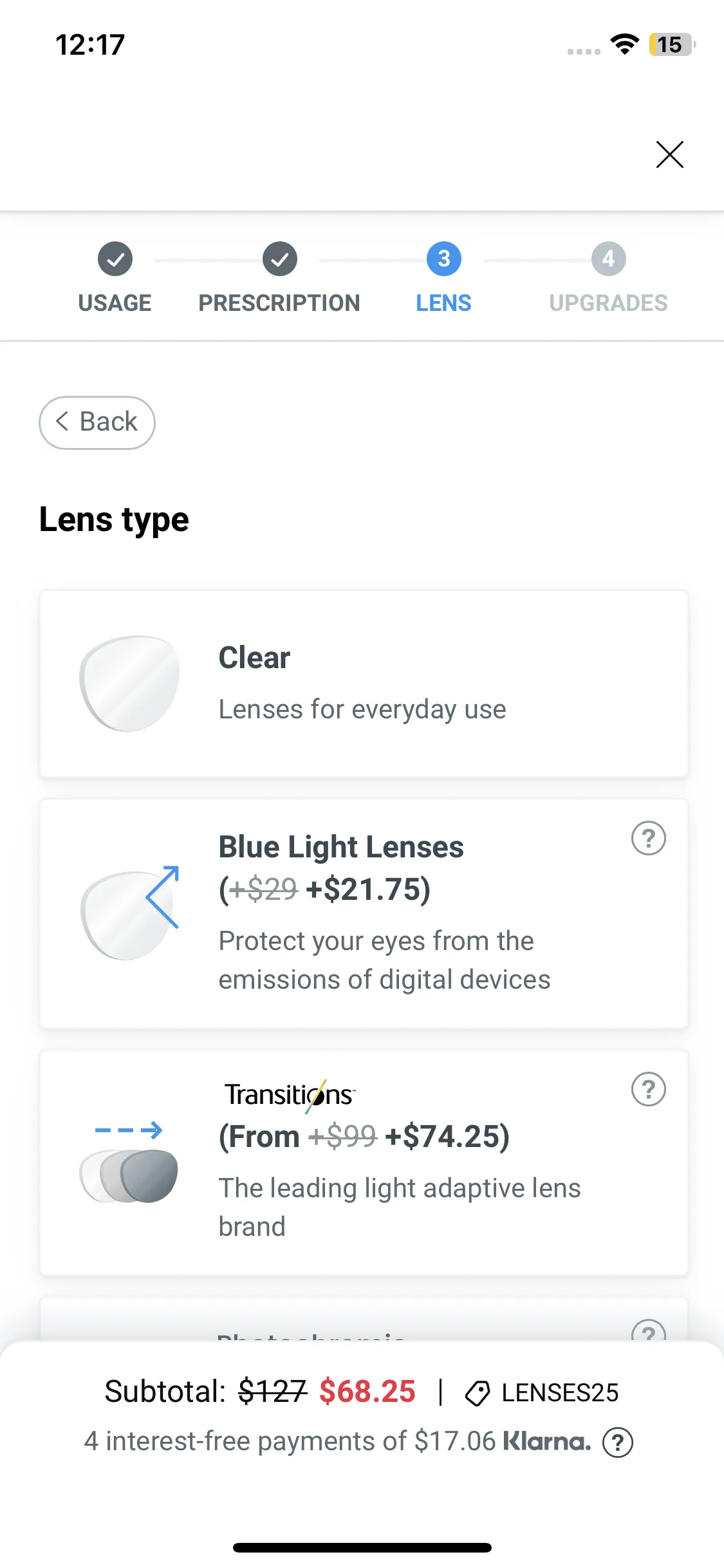Image resolution: width=724 pixels, height=1568 pixels.
Task: Close the lens selection dialog
Action: tap(669, 154)
